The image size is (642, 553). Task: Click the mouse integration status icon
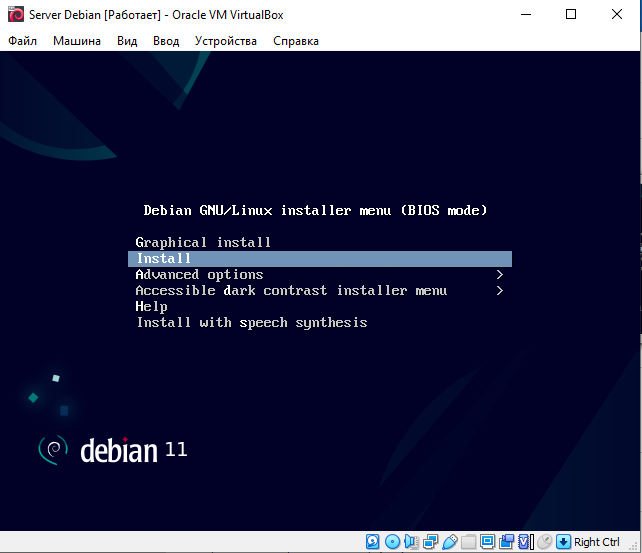544,542
